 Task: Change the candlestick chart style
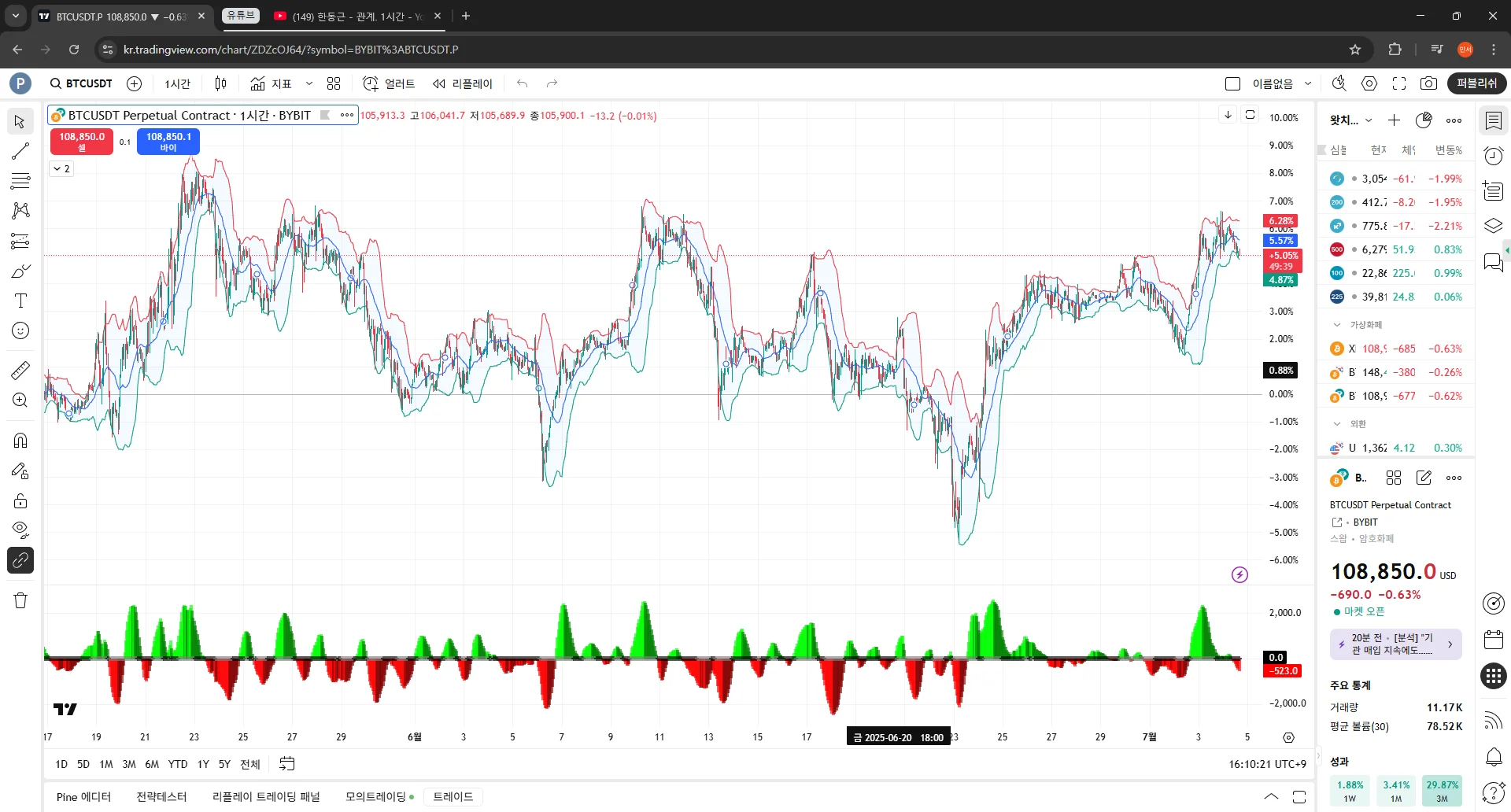tap(221, 83)
